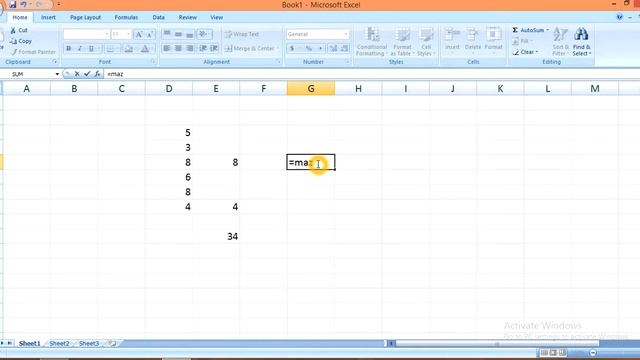Screen dimensions: 640x360
Task: Increase font size with Grow Font
Action: [x=139, y=34]
